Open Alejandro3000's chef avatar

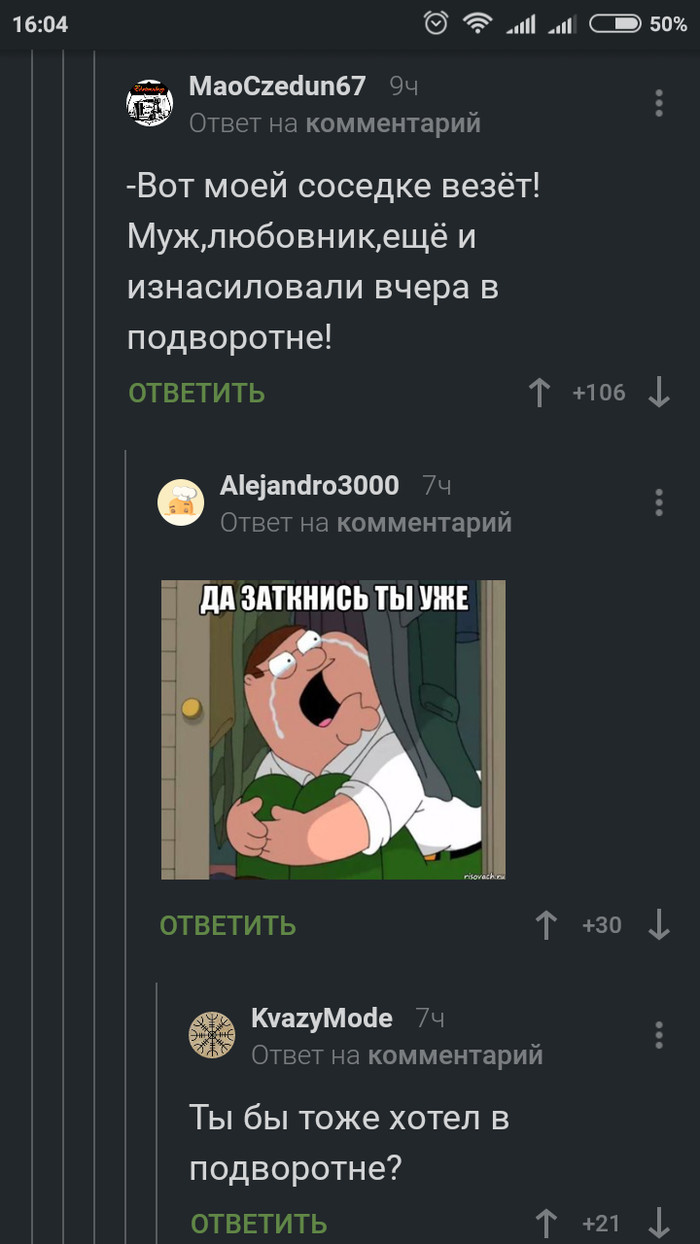(x=181, y=502)
